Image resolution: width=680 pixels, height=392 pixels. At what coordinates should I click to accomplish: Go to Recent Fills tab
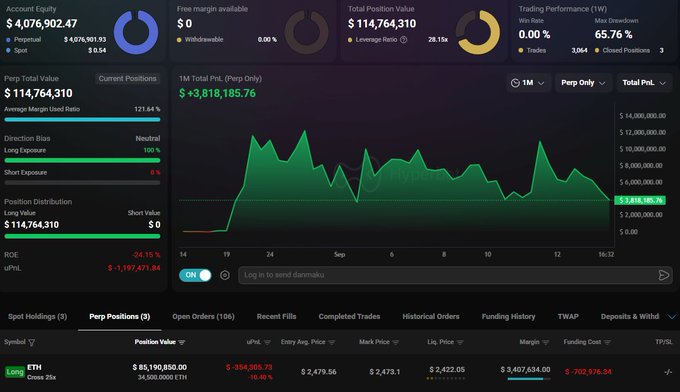[276, 317]
